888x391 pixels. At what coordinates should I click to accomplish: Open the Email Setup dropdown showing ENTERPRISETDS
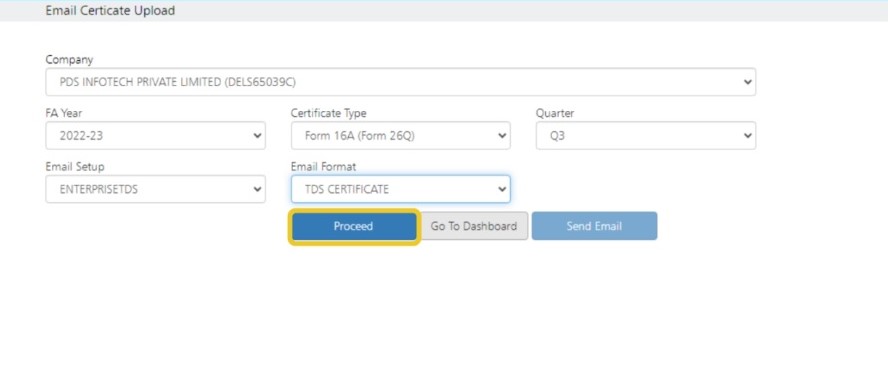[x=156, y=189]
